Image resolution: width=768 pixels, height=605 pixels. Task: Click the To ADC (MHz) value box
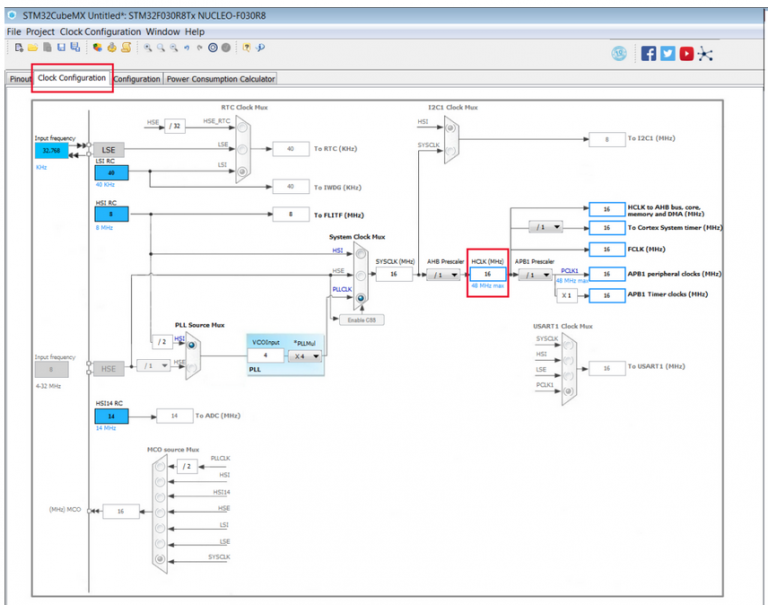coord(174,416)
